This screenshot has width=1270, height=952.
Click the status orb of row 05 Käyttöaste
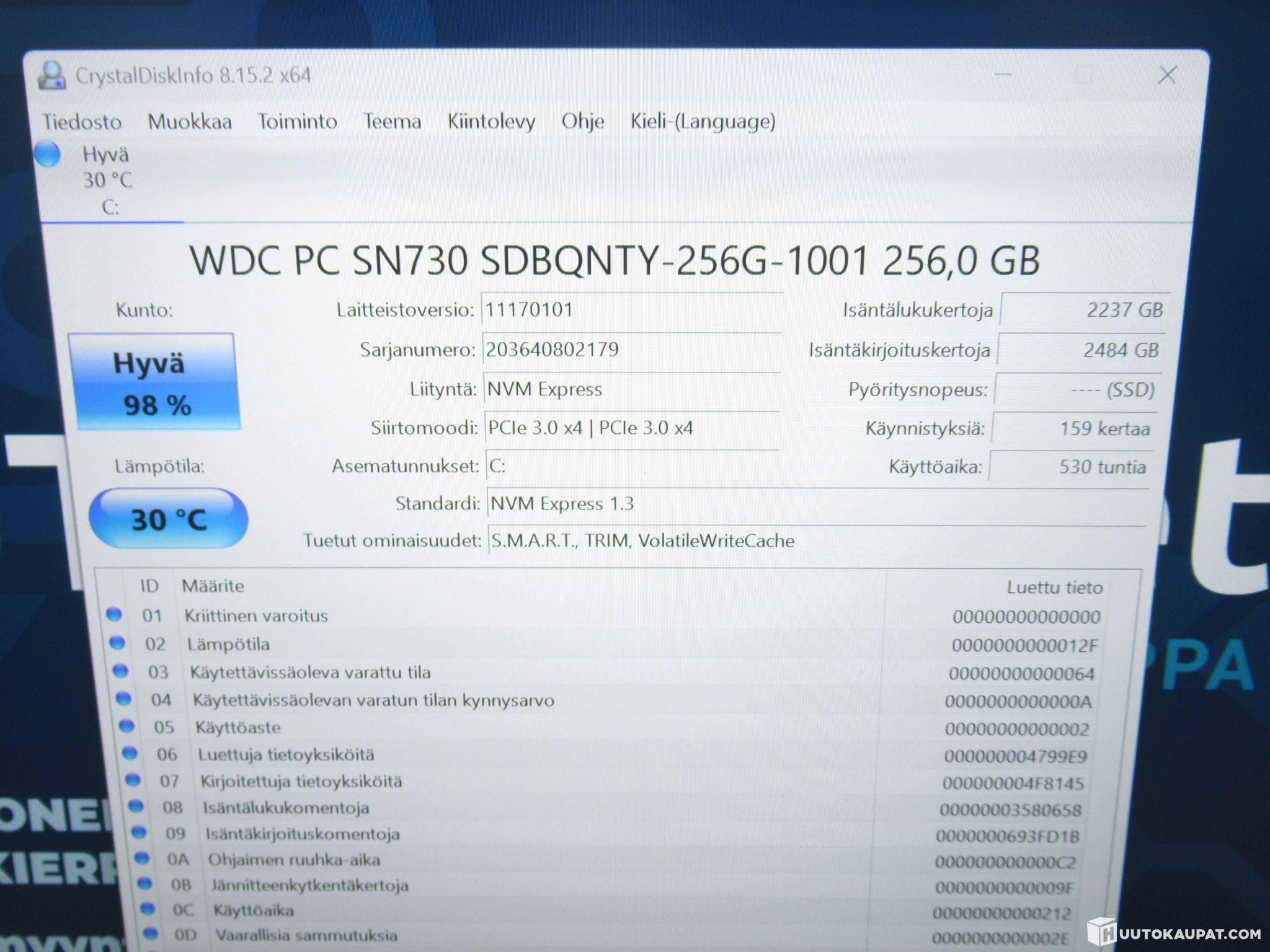coord(127,725)
